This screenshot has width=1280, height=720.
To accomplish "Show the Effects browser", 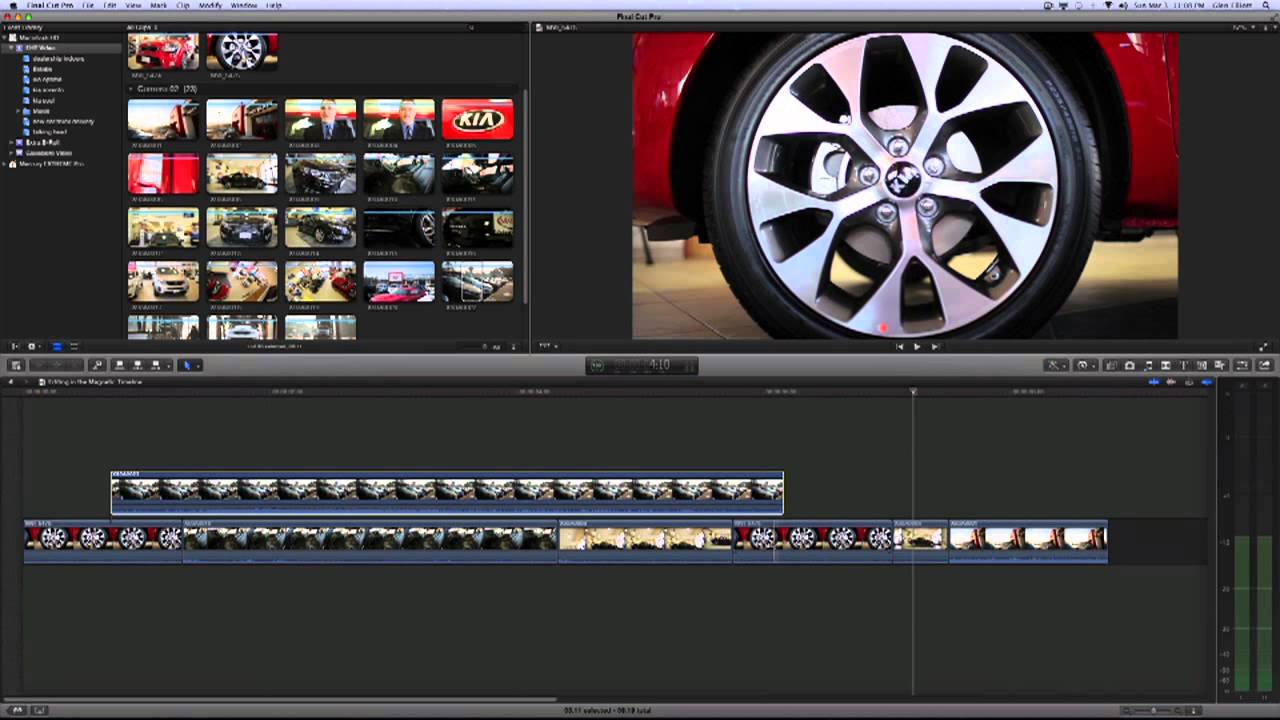I will [1111, 366].
